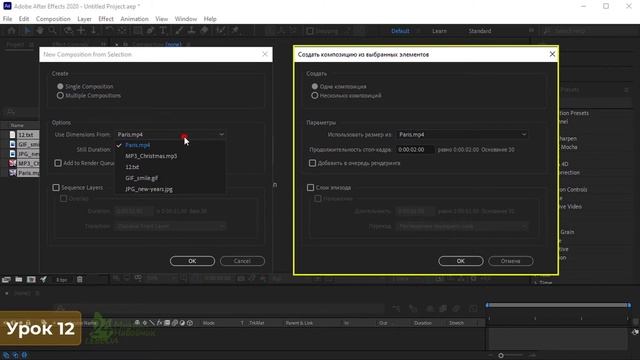Choose GIF_smile.gif in the dropdown list

[x=141, y=178]
